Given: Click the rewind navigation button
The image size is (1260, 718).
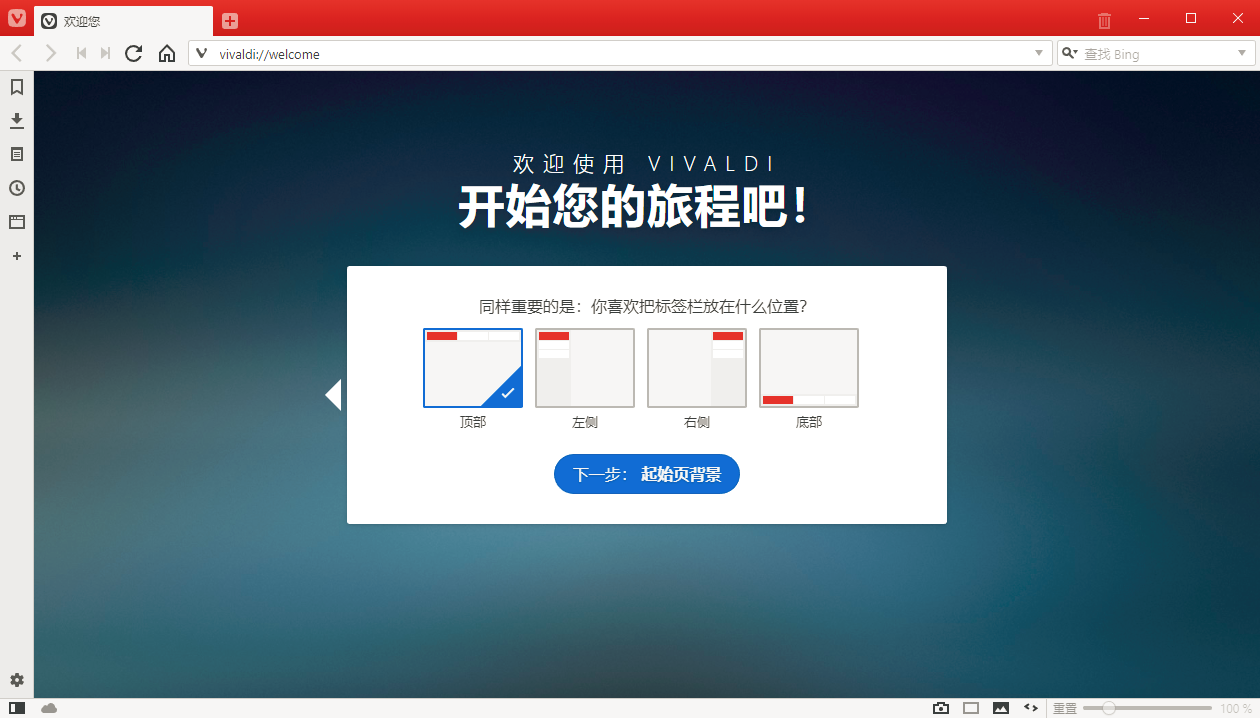Looking at the screenshot, I should [82, 53].
